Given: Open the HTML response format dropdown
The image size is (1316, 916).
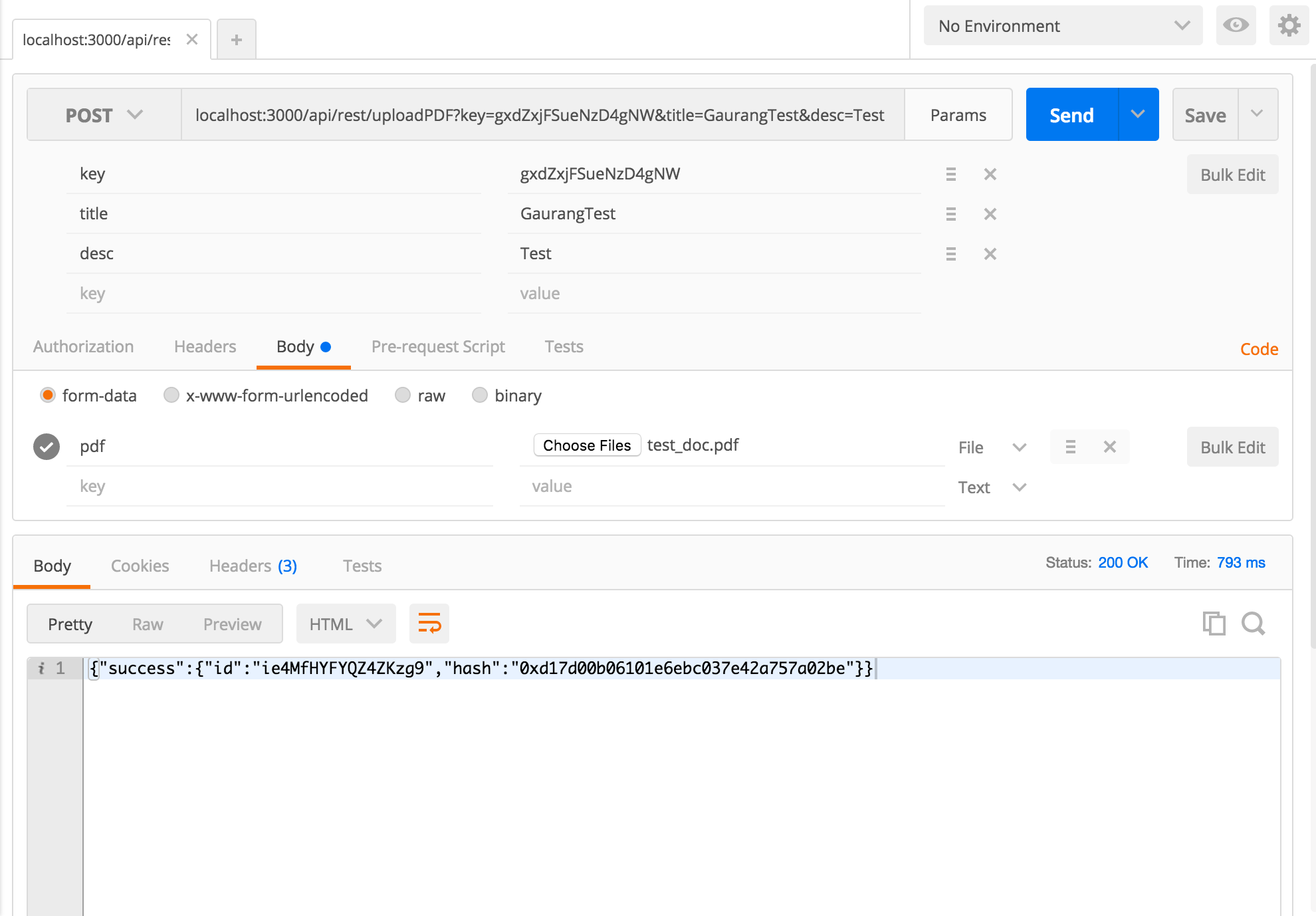Looking at the screenshot, I should click(346, 624).
